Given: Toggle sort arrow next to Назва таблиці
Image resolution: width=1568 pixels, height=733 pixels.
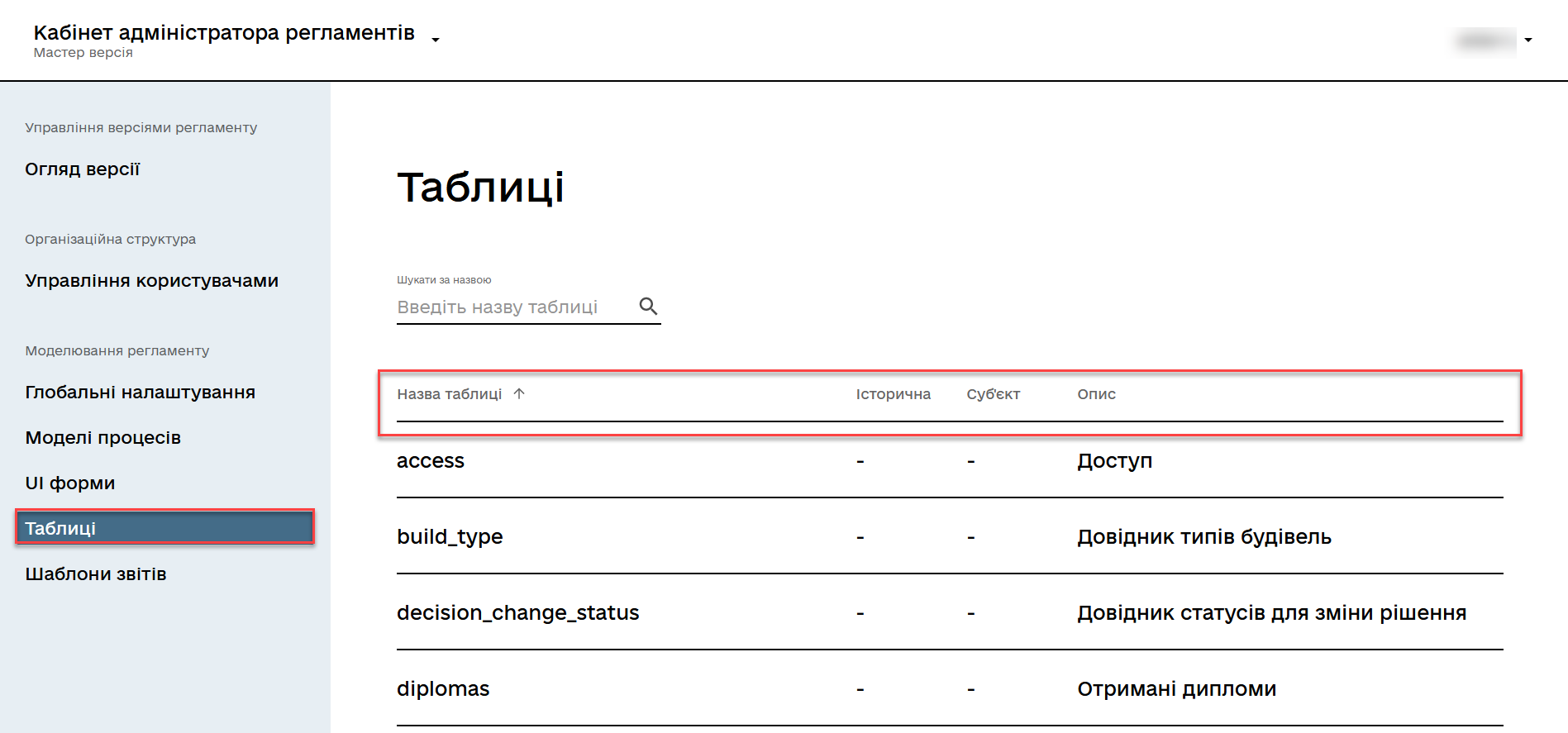Looking at the screenshot, I should [519, 393].
